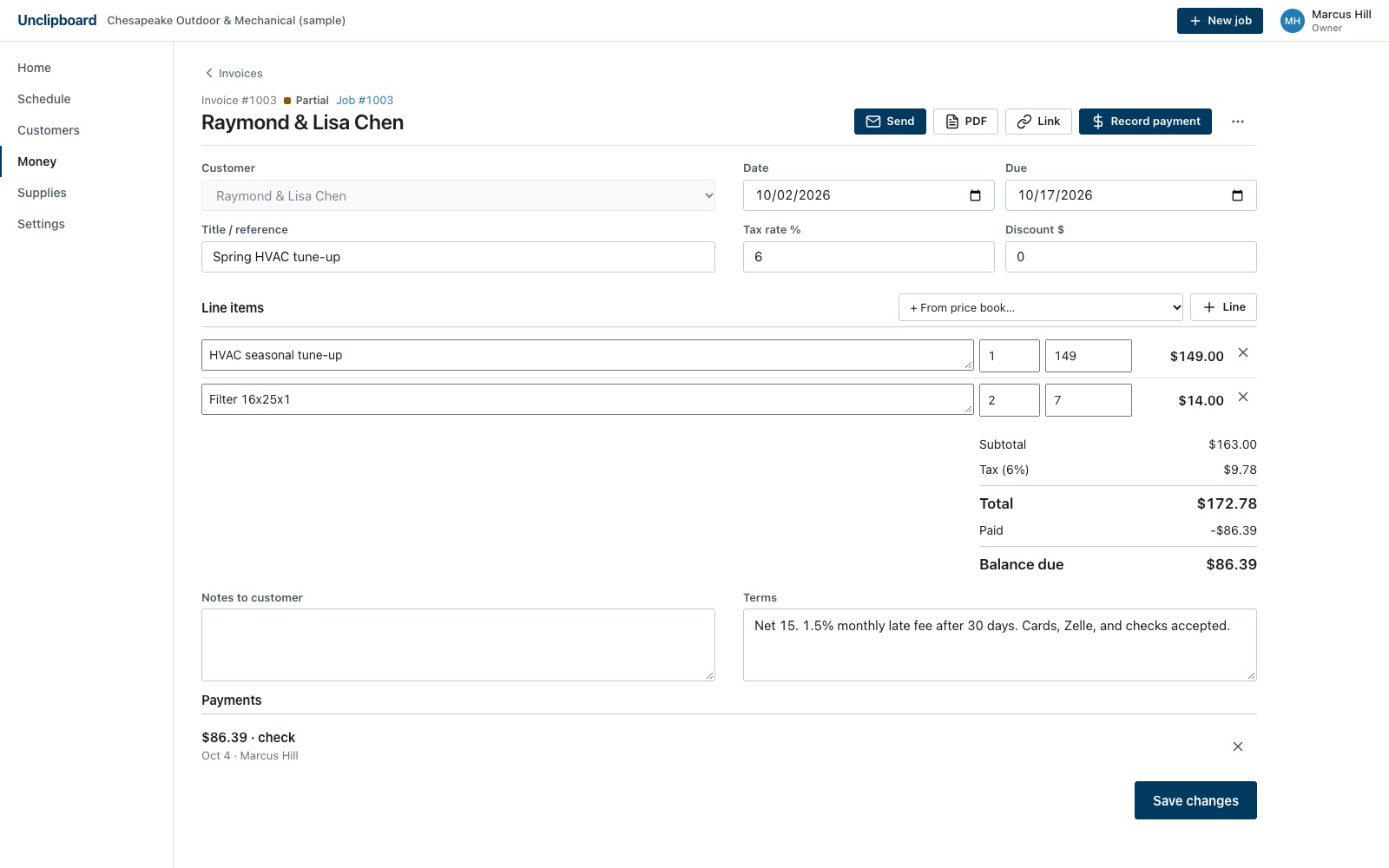The width and height of the screenshot is (1389, 868).
Task: Click the Balance due $86.39 amount
Action: (x=1231, y=564)
